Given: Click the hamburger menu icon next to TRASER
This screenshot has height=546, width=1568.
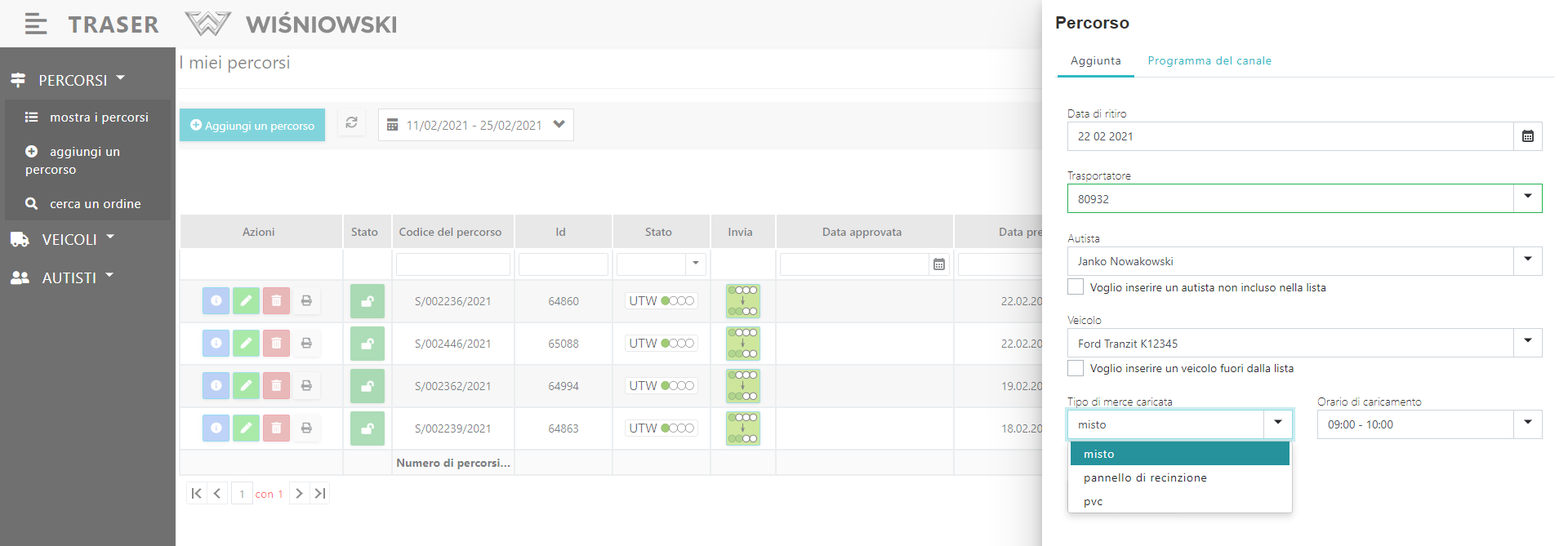Looking at the screenshot, I should tap(35, 24).
